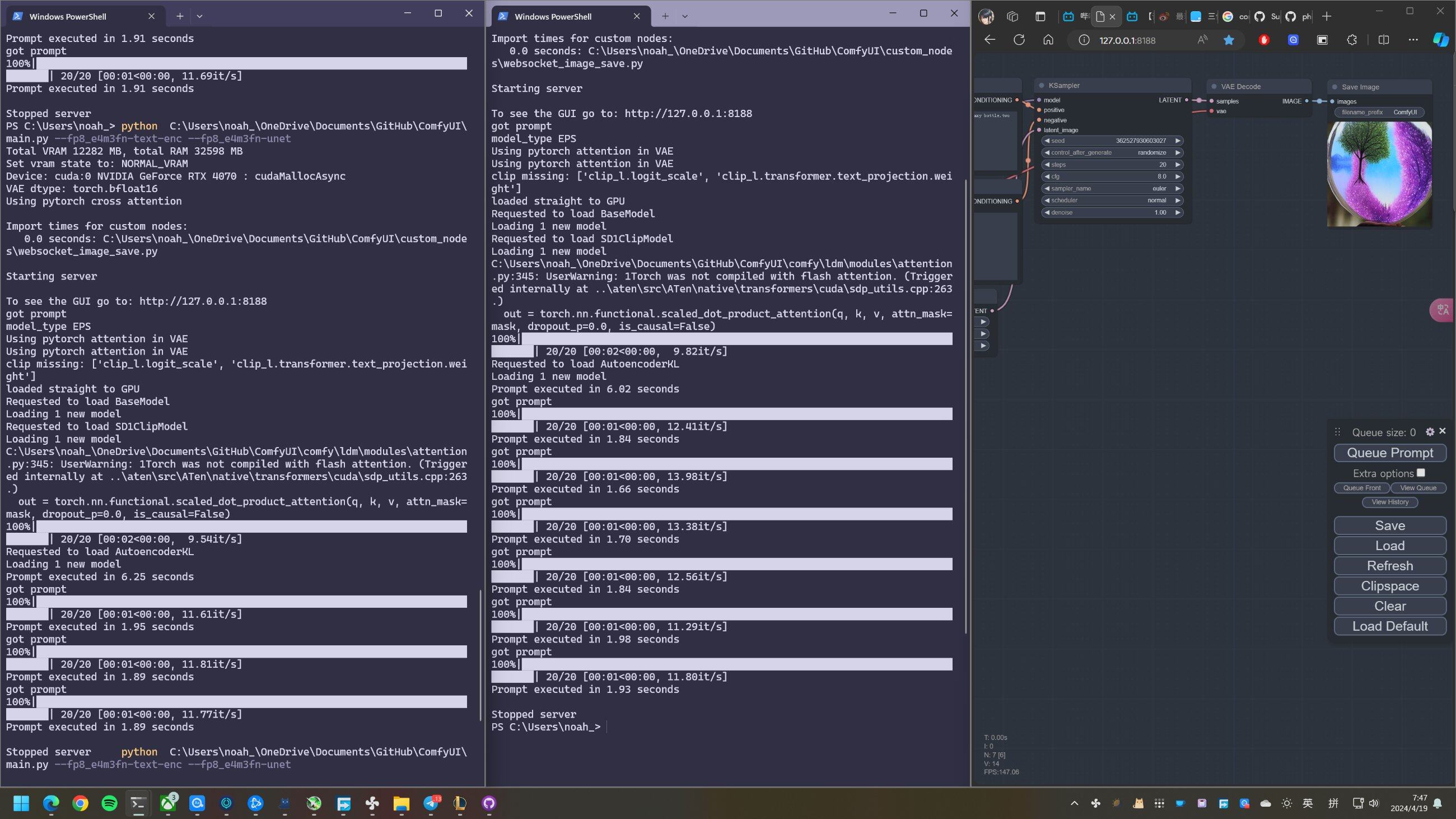Image resolution: width=1456 pixels, height=819 pixels.
Task: Collapse the VAE Decode node via its dot
Action: click(x=1214, y=86)
